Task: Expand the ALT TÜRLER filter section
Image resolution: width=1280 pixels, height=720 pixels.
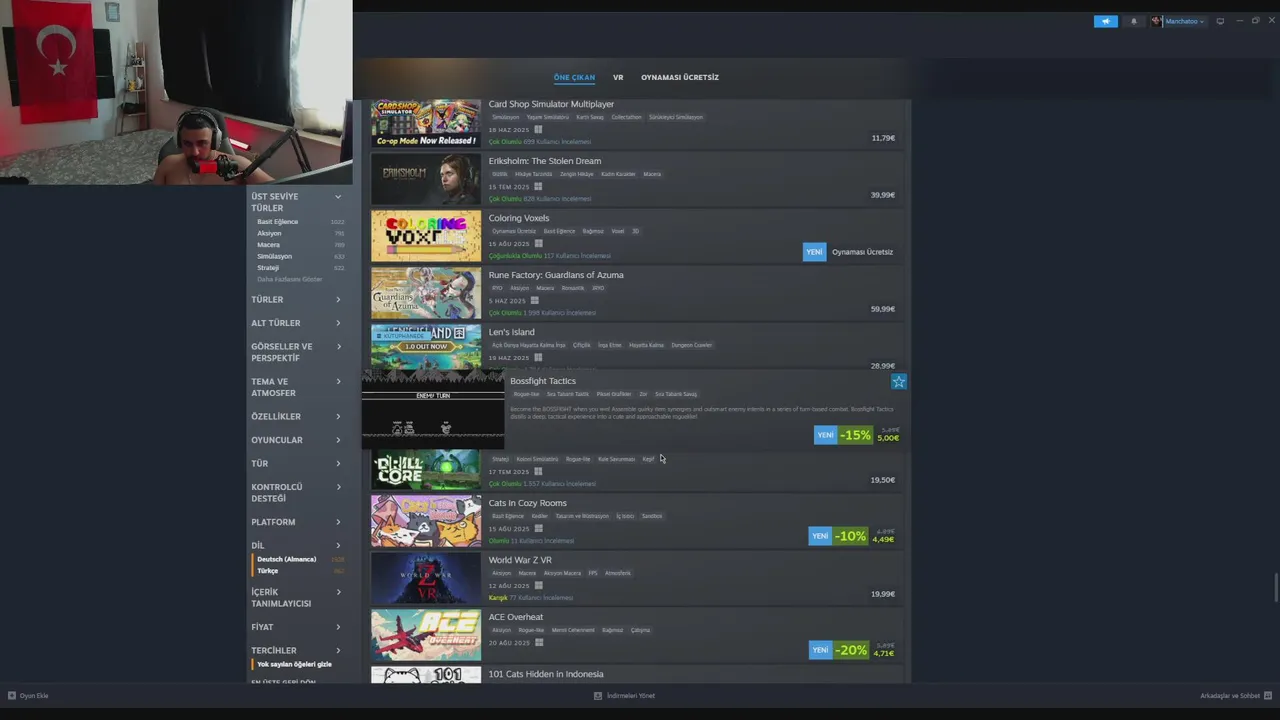Action: coord(296,323)
